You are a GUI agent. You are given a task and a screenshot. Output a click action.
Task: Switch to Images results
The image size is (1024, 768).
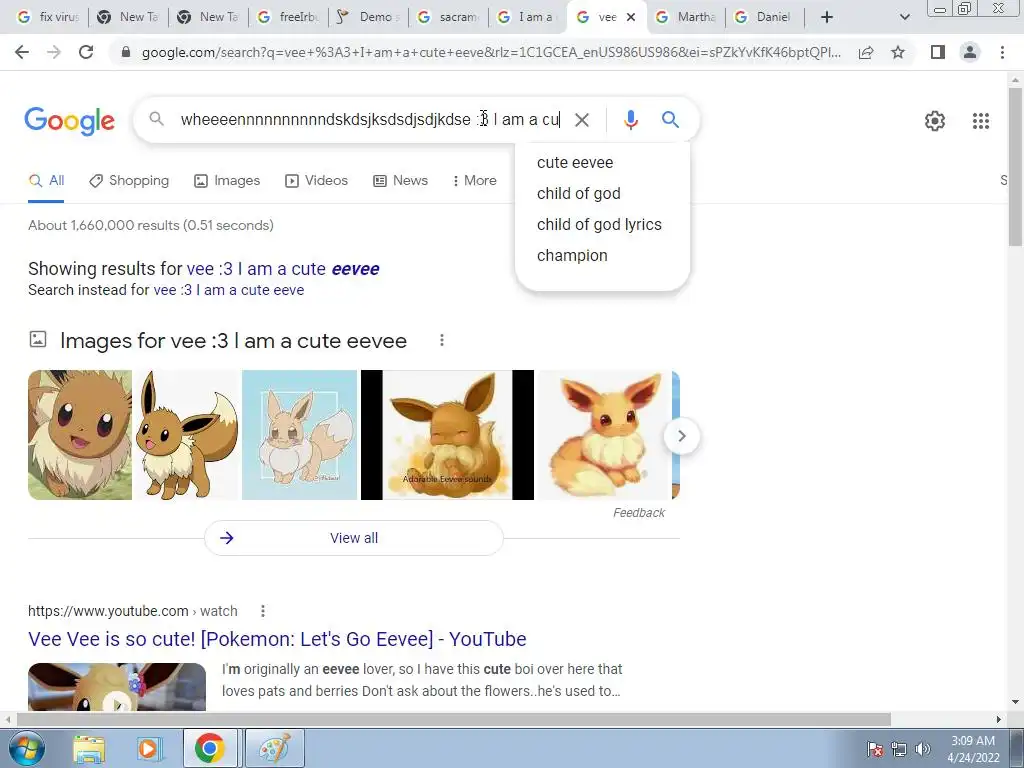pyautogui.click(x=227, y=181)
